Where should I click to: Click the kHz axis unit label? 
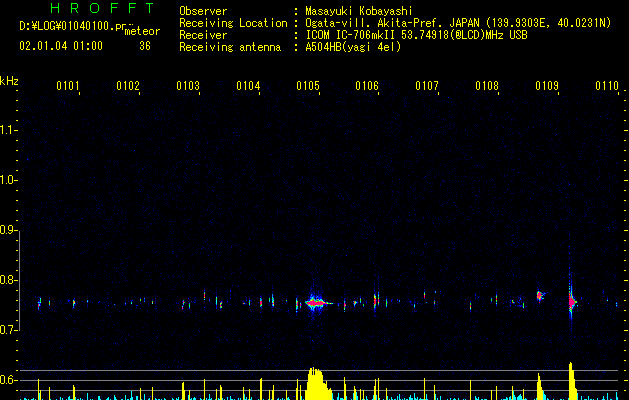(9, 81)
